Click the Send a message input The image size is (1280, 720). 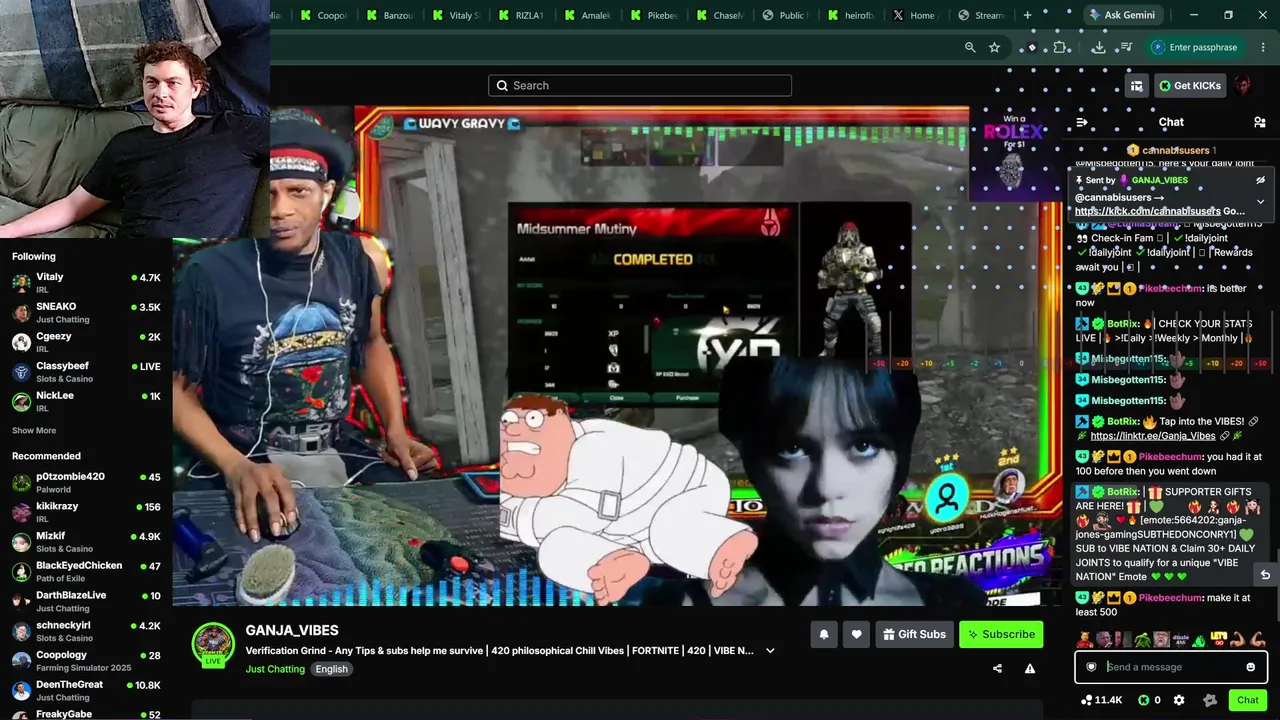1171,667
